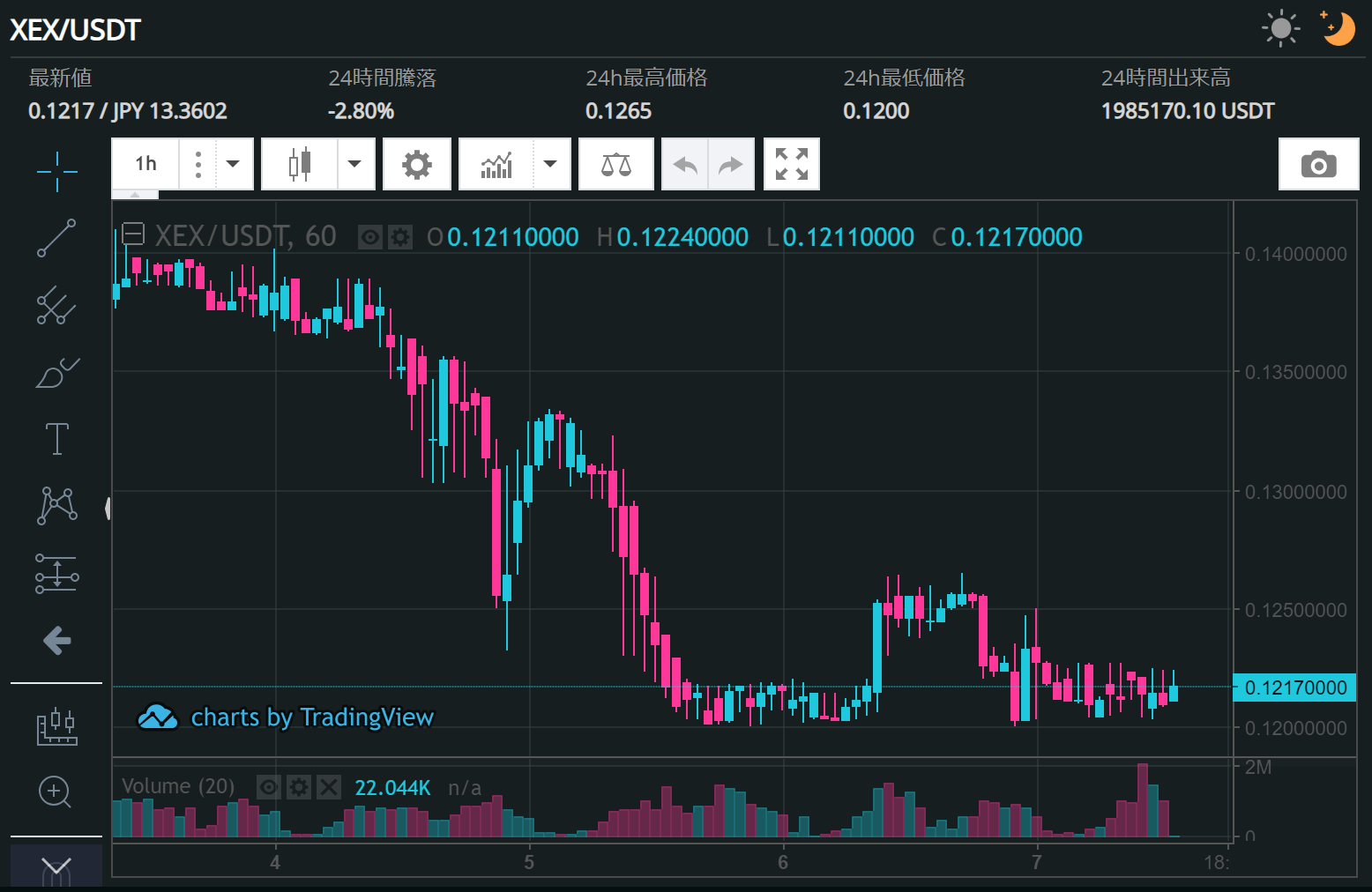Remove the Volume indicator

point(329,787)
